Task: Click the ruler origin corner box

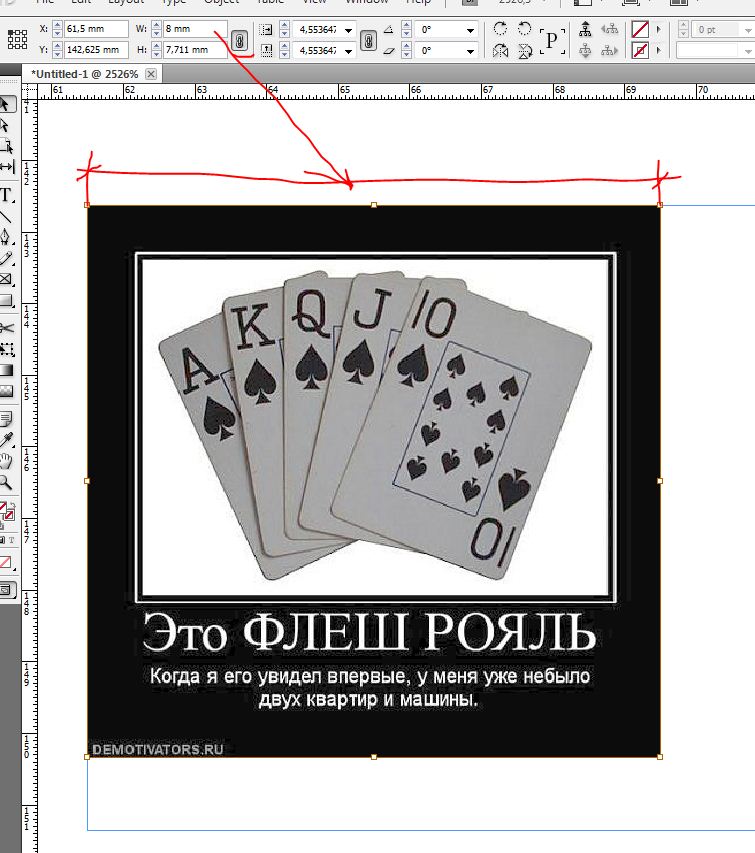Action: click(x=29, y=91)
